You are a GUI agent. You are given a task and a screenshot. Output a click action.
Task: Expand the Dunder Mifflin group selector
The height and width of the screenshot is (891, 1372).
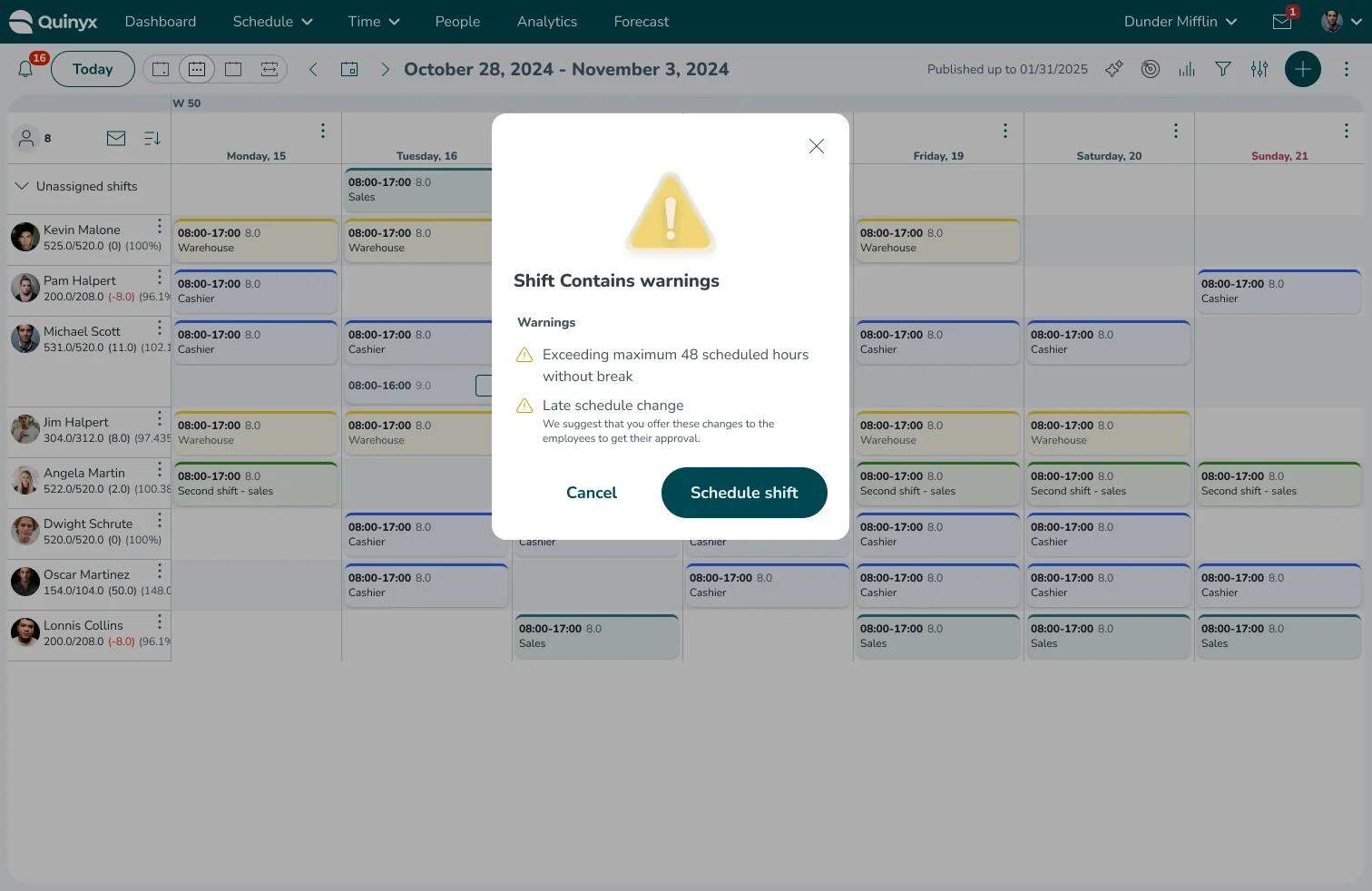(1181, 22)
